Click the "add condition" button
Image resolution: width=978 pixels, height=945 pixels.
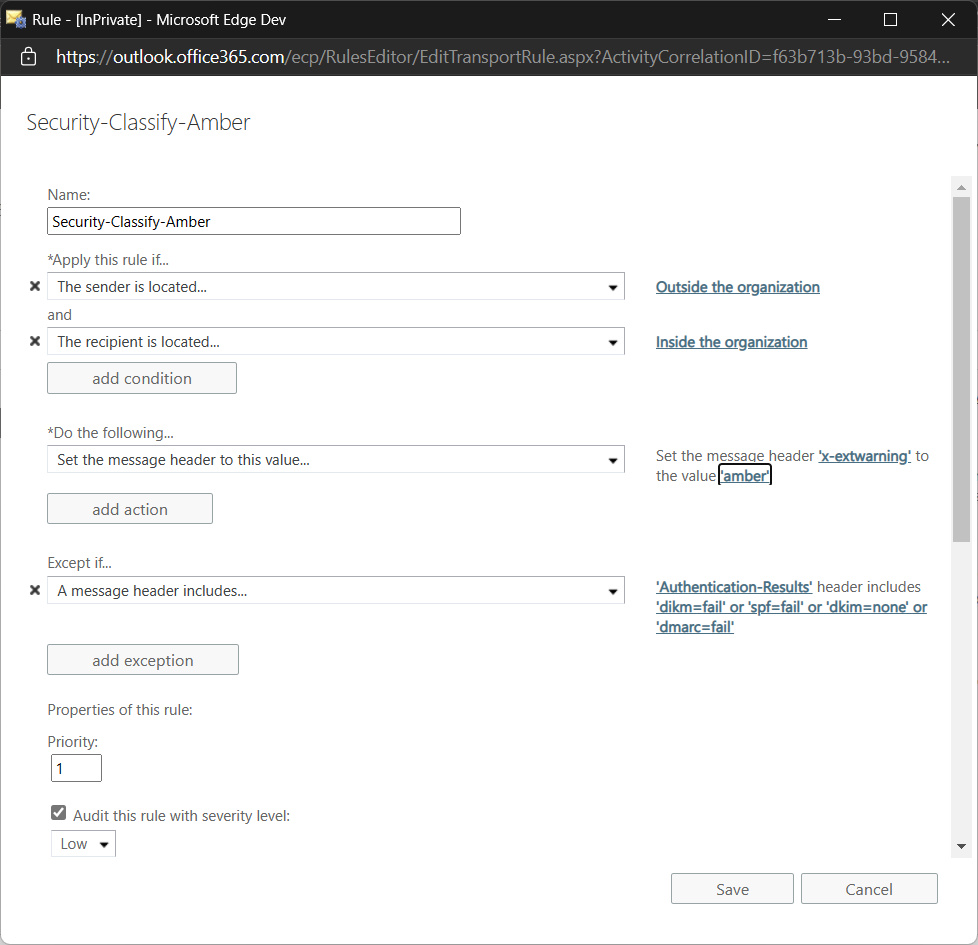click(141, 377)
